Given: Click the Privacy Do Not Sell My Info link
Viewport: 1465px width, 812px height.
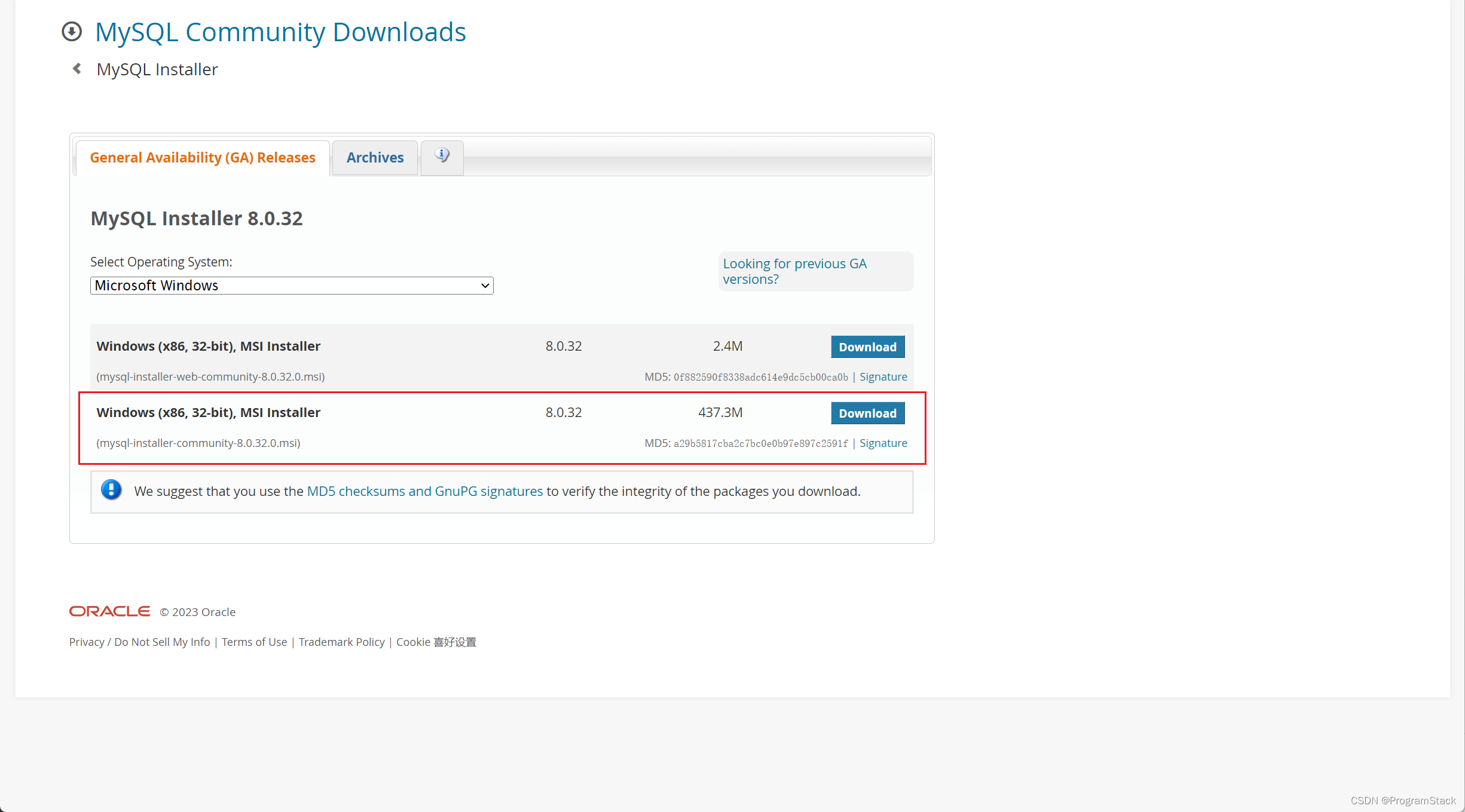Looking at the screenshot, I should point(139,641).
